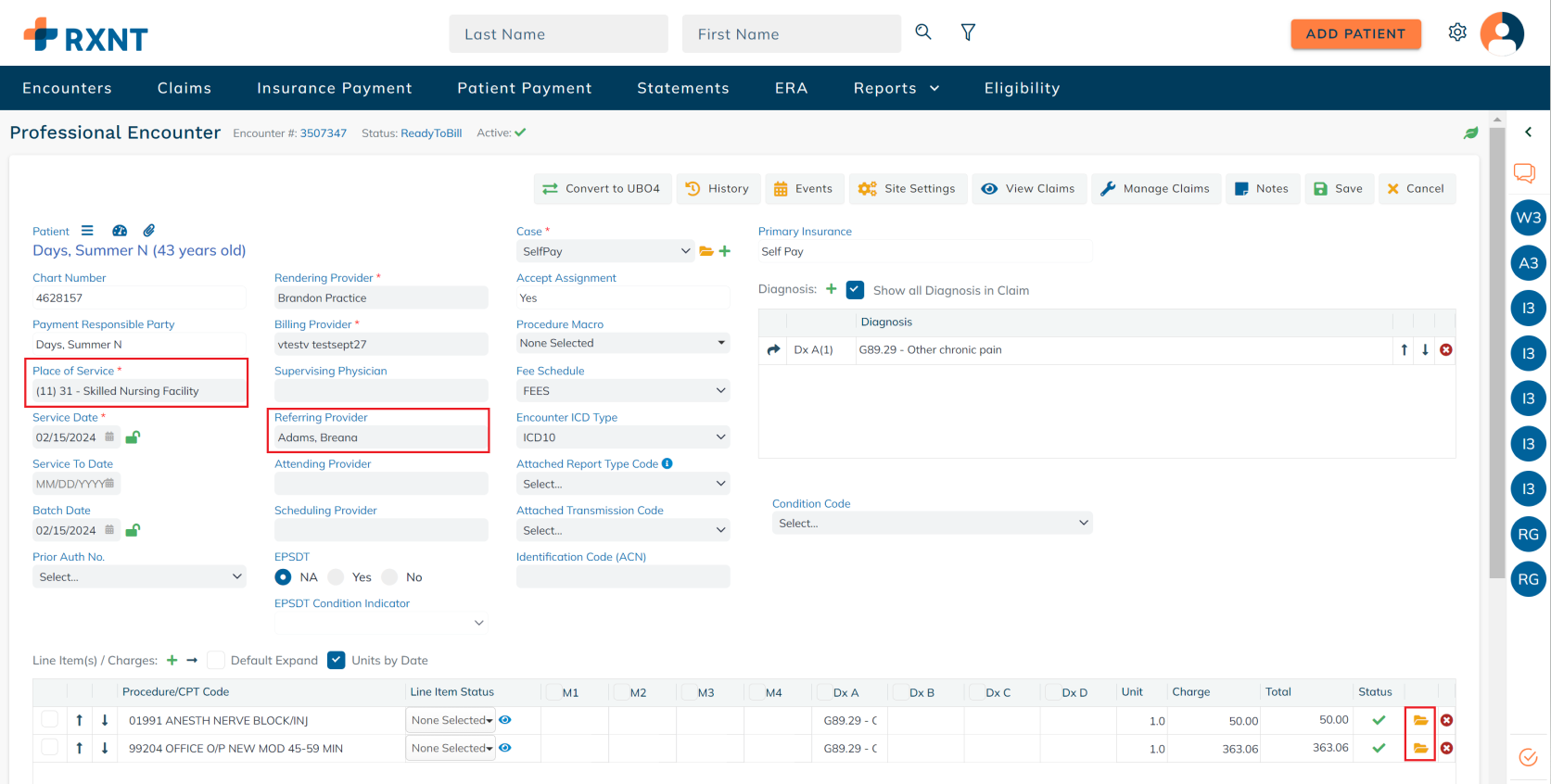The width and height of the screenshot is (1551, 784).
Task: Open the Case SelfPay dropdown
Action: (x=605, y=251)
